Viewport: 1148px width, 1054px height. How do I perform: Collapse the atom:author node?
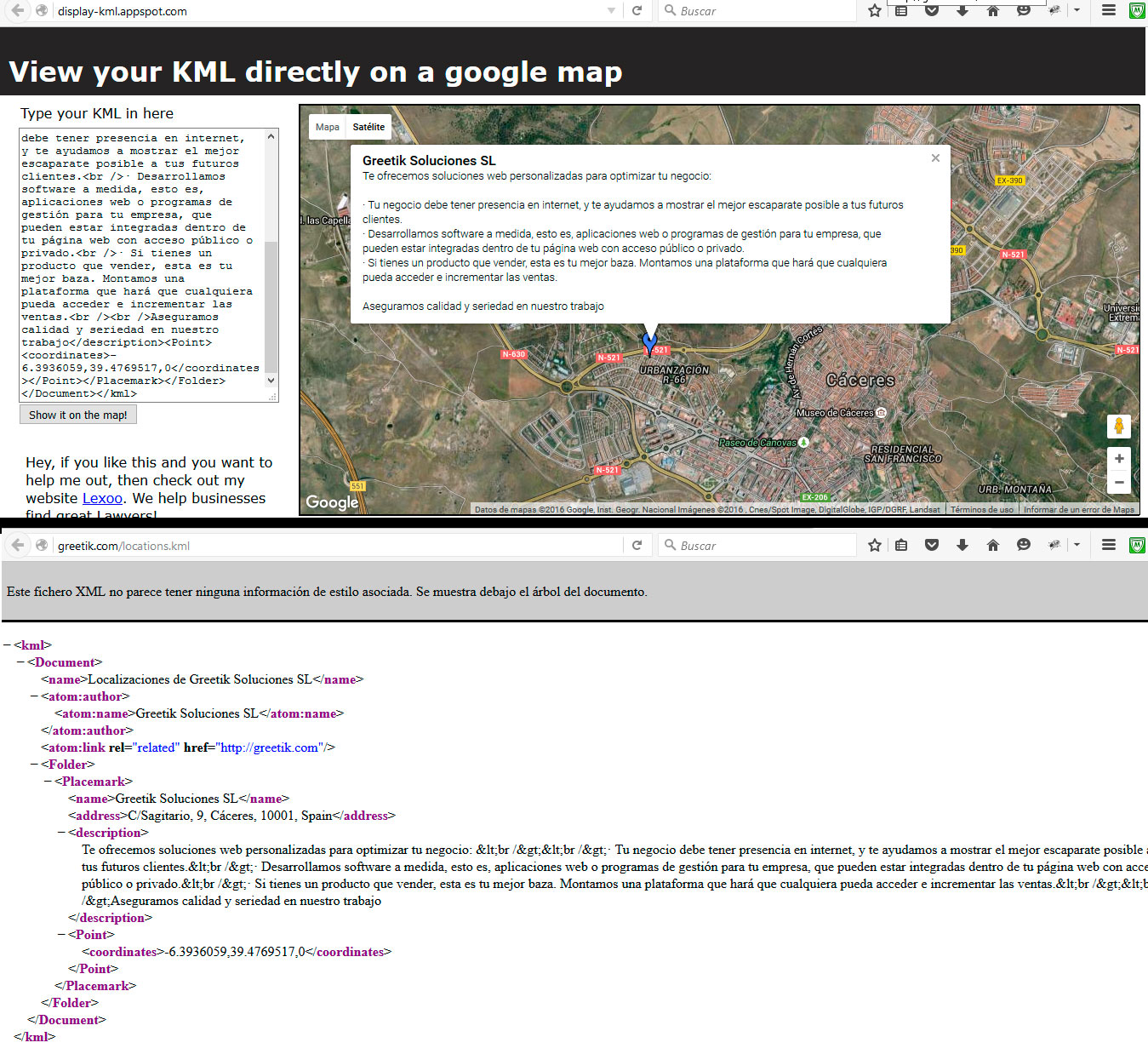coord(34,696)
